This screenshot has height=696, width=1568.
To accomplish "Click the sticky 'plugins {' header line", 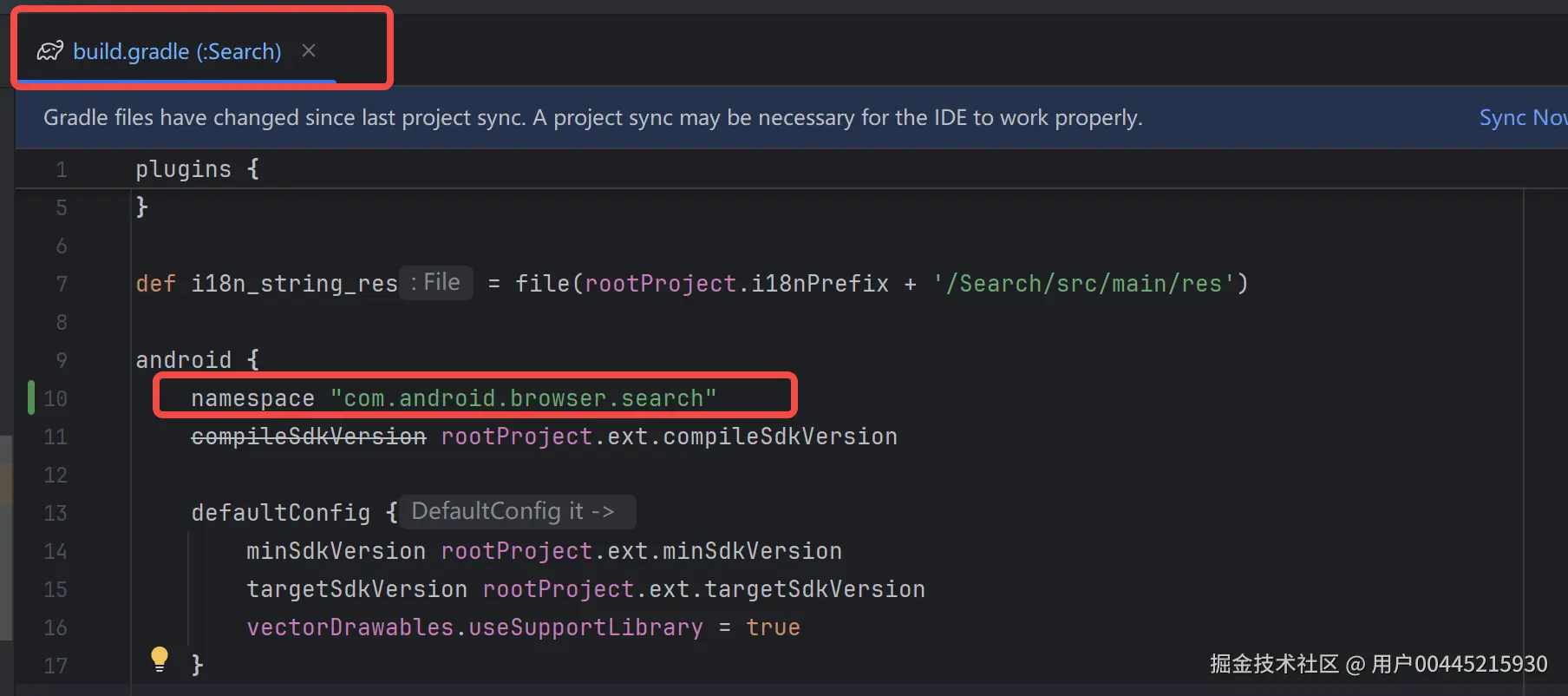I will (197, 169).
